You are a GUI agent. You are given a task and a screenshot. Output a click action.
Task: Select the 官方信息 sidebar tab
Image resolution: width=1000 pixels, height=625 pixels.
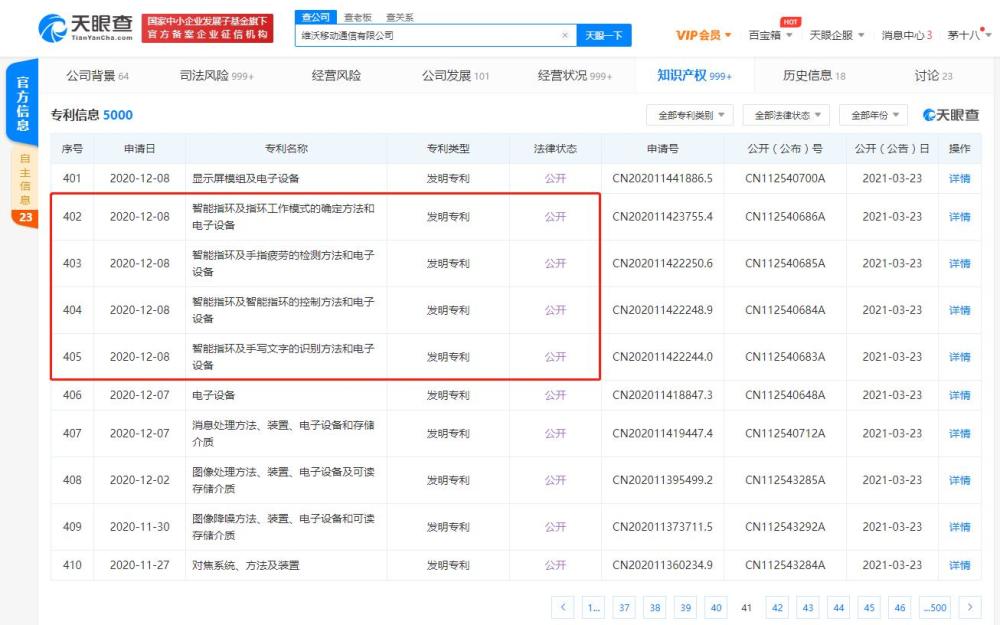click(23, 103)
